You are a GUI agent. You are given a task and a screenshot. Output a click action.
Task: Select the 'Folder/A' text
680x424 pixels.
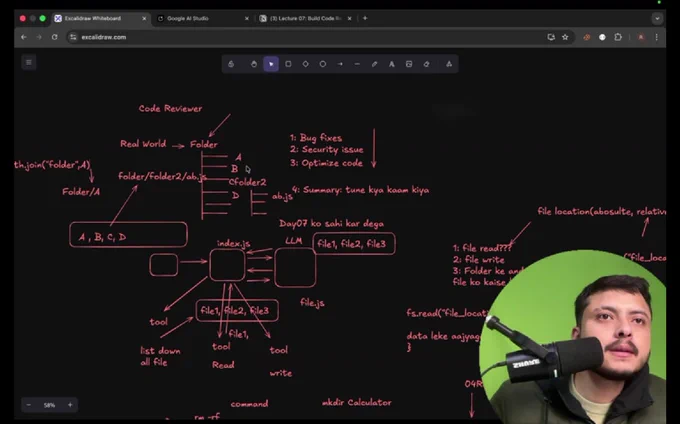[x=81, y=192]
